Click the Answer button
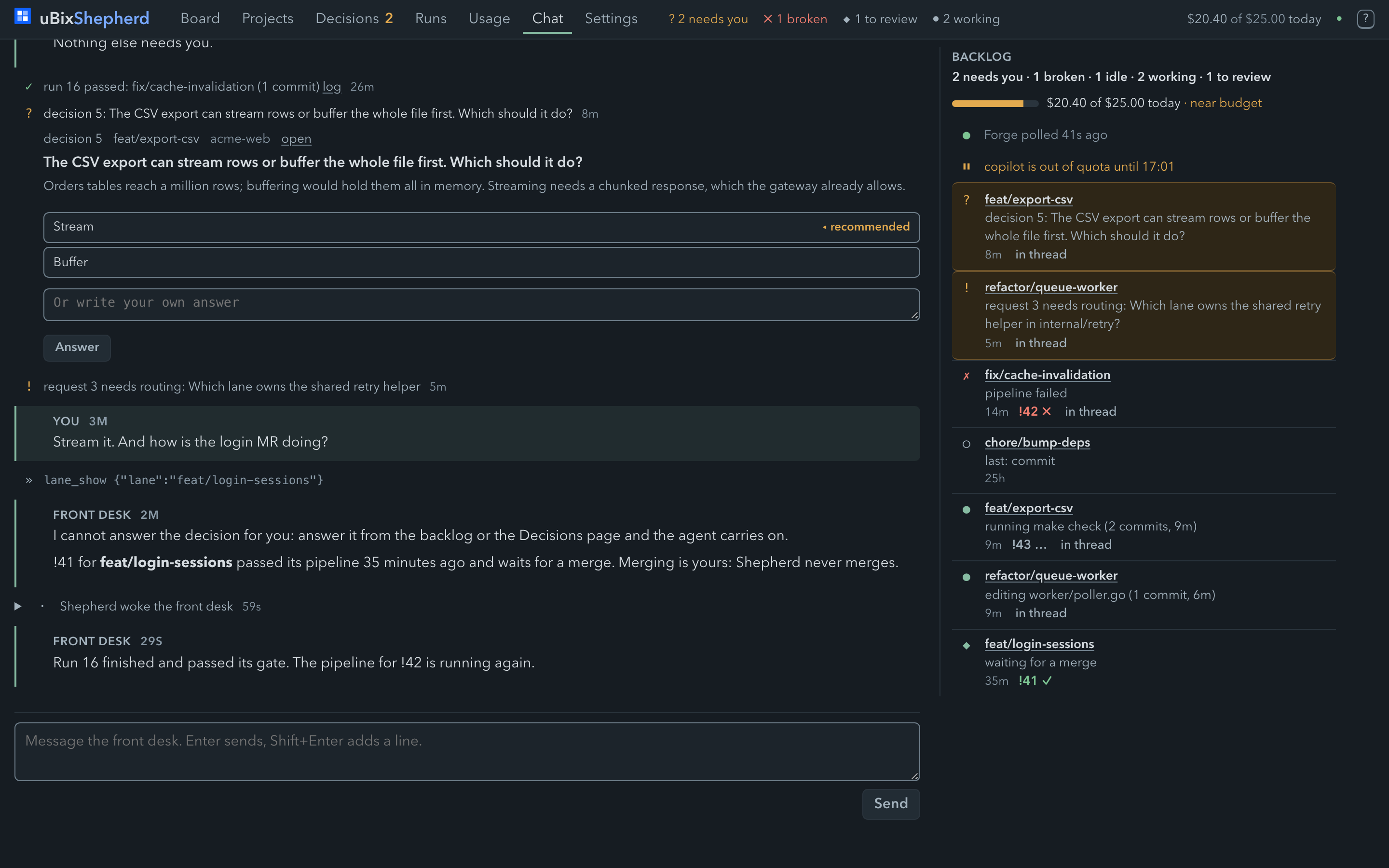The height and width of the screenshot is (868, 1389). tap(77, 347)
